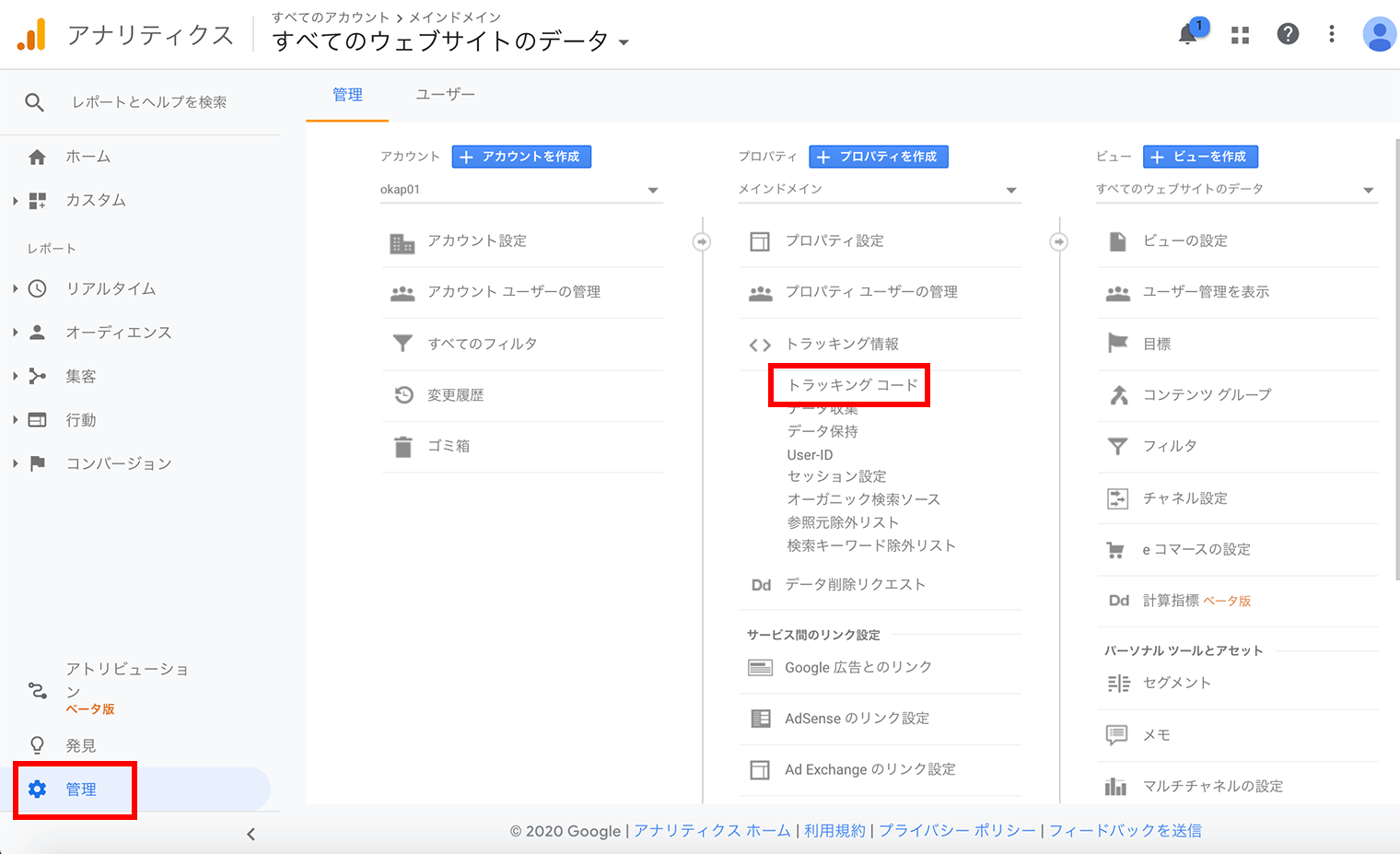1400x854 pixels.
Task: Open the help question mark icon
Action: (x=1288, y=34)
